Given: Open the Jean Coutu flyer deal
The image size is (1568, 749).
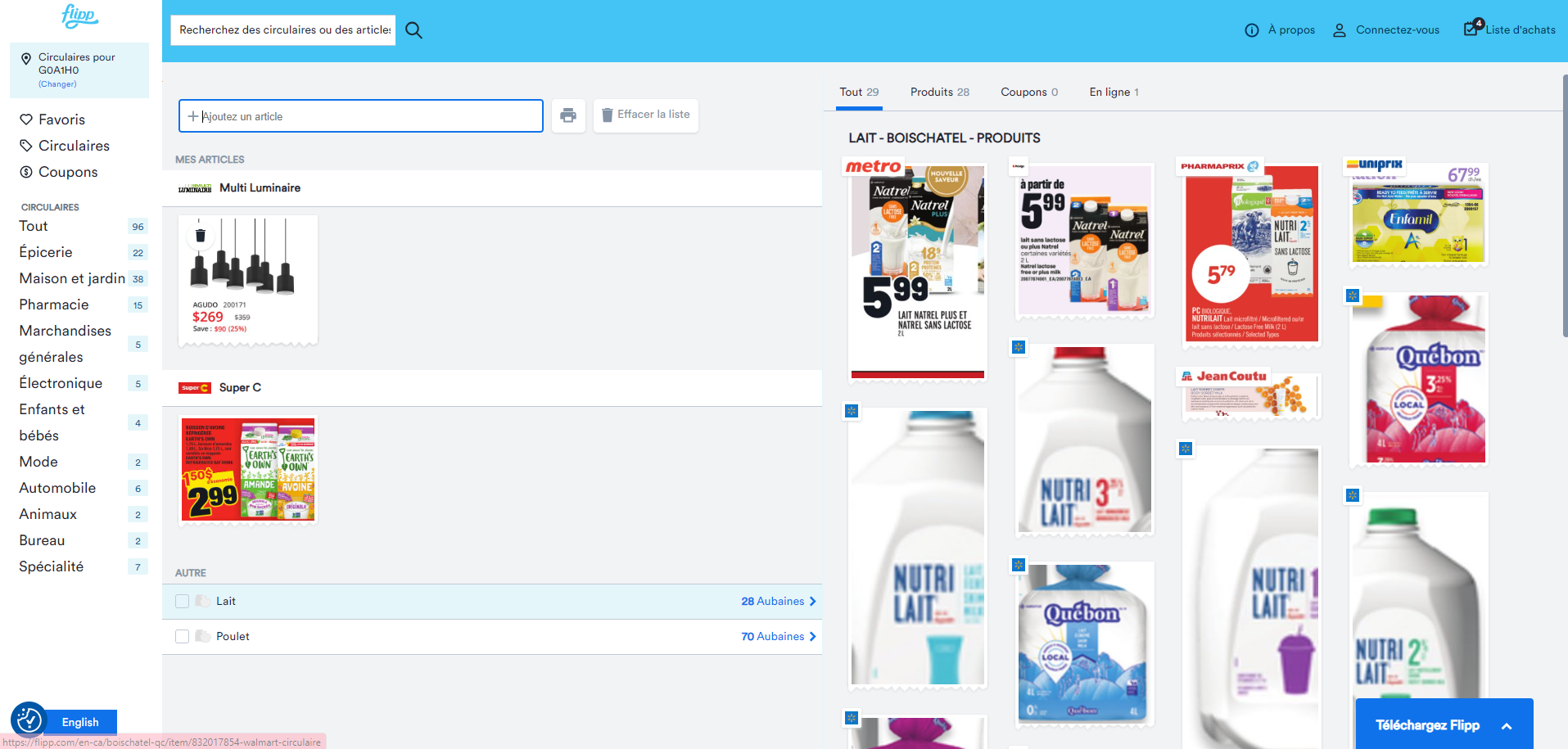Looking at the screenshot, I should tap(1252, 396).
